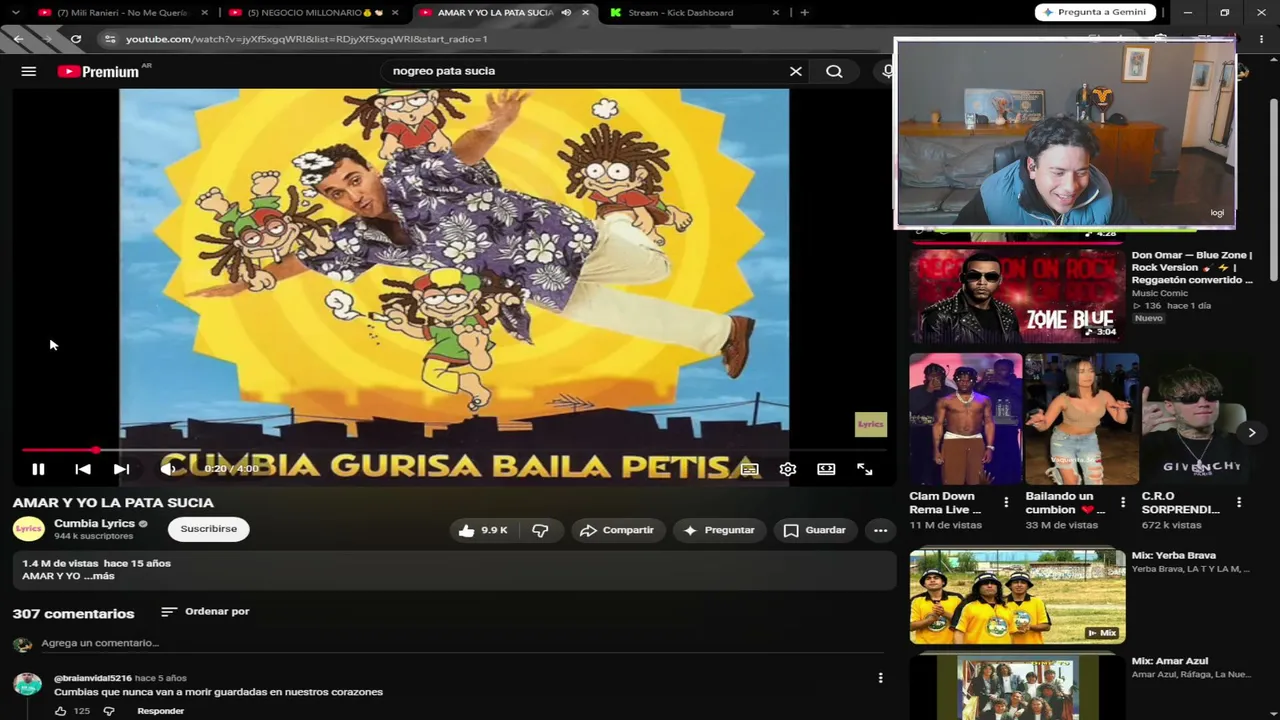The width and height of the screenshot is (1280, 720).
Task: Open the Ordenar por sort menu
Action: (x=205, y=611)
